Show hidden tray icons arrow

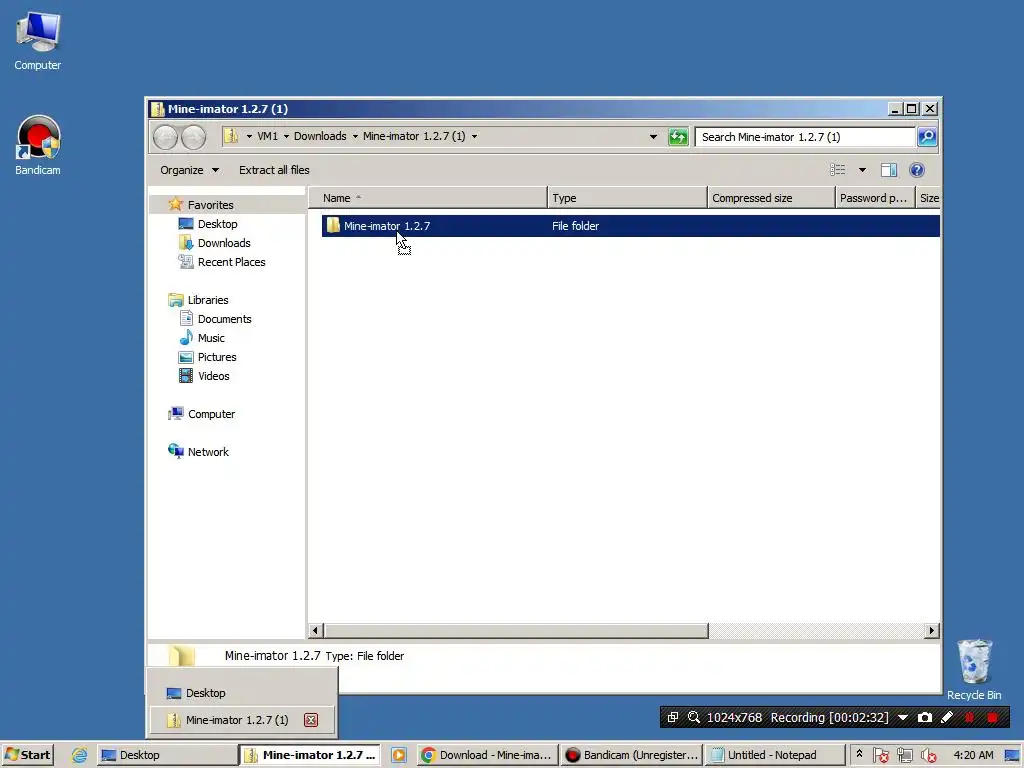tap(859, 754)
